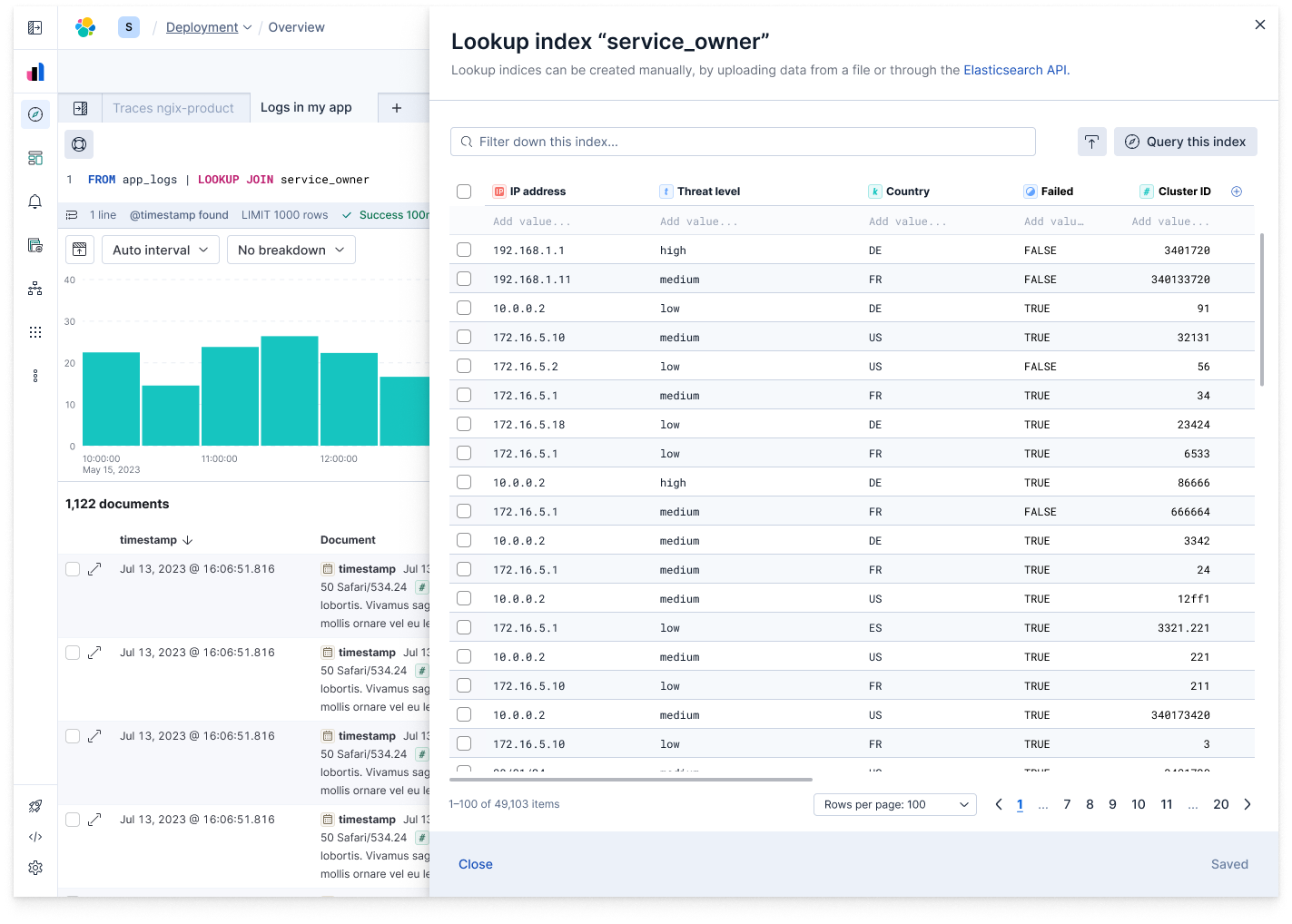Click the Query this index button
Screen dimensions: 1292x924
(1186, 142)
